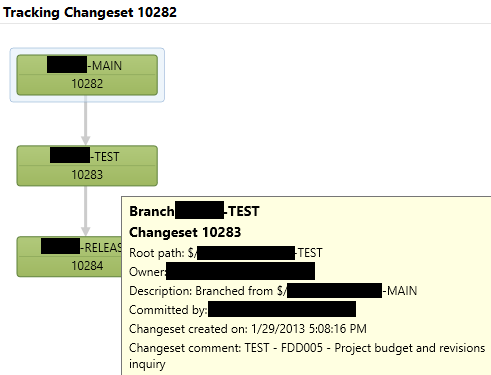Click the merge arrow from TEST to RELEASE

pos(86,211)
